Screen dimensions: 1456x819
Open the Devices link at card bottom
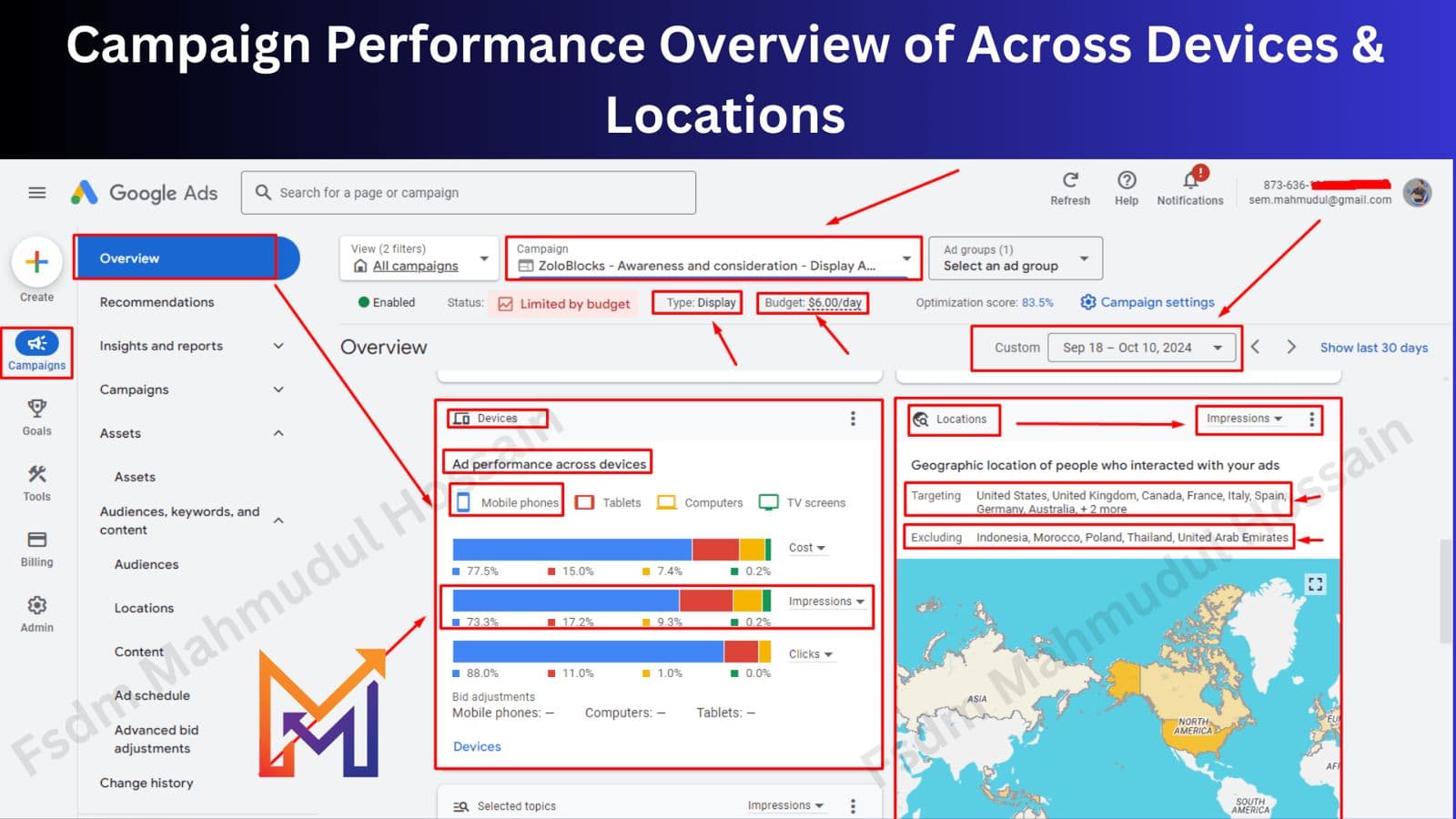pyautogui.click(x=477, y=746)
